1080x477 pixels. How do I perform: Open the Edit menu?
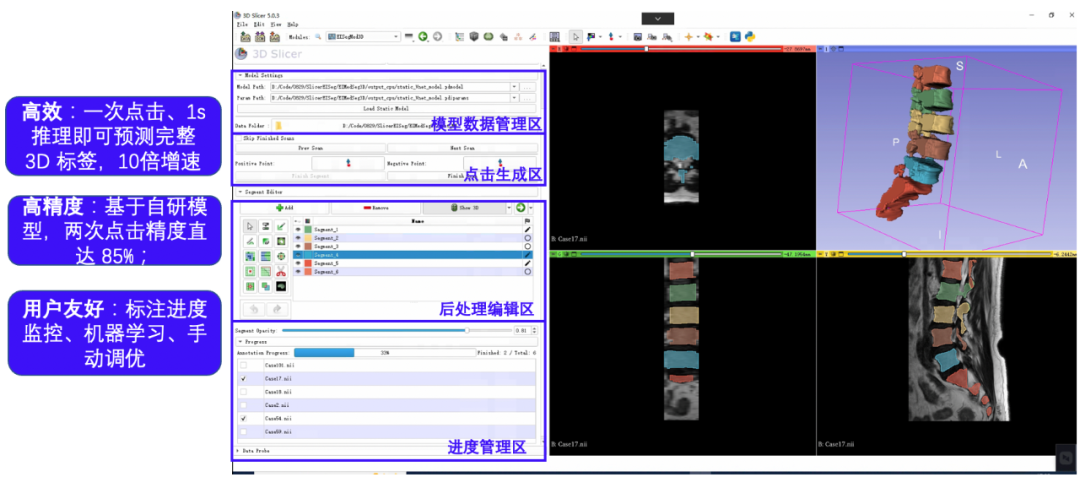(259, 23)
